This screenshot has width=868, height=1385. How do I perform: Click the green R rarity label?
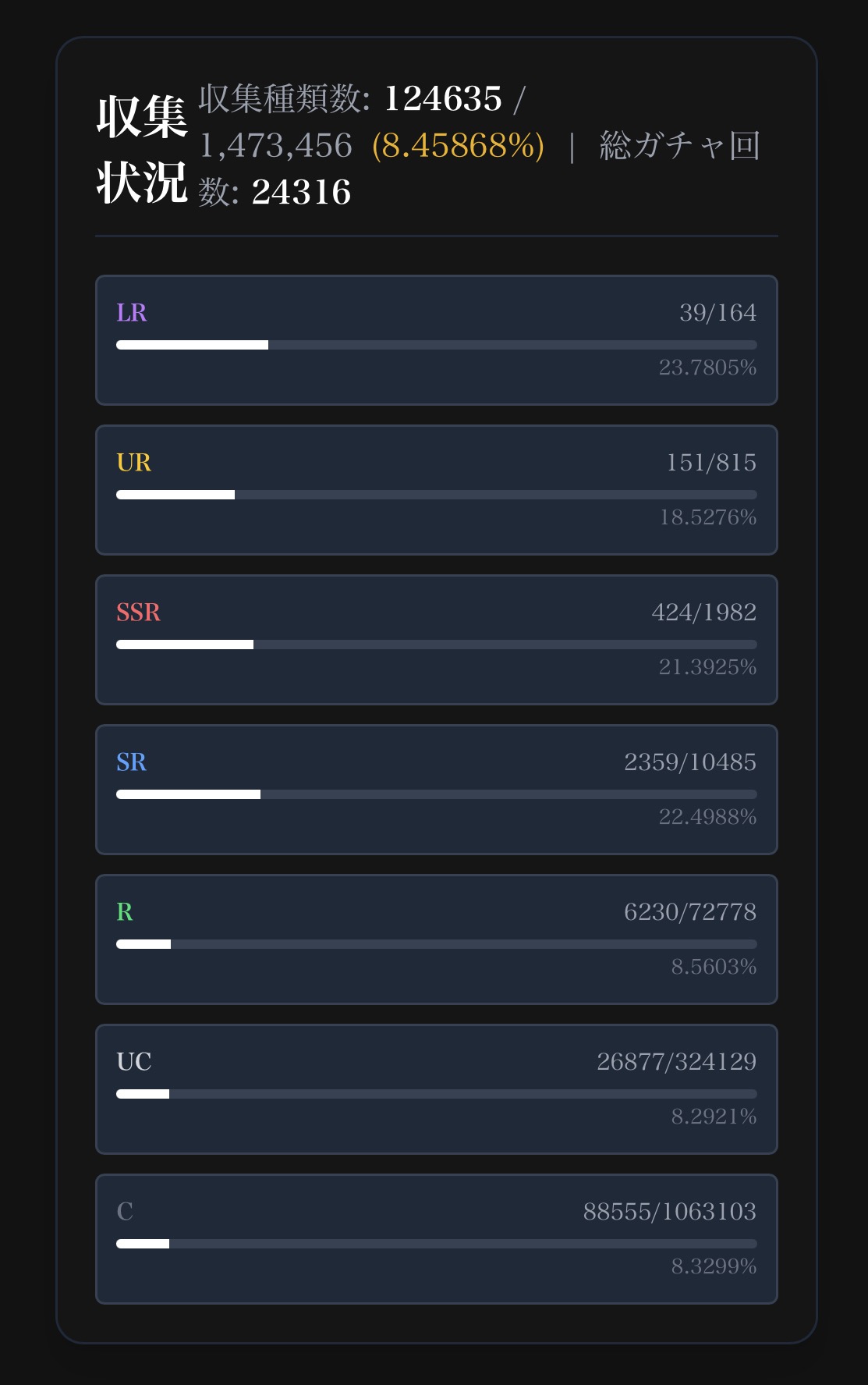point(124,912)
